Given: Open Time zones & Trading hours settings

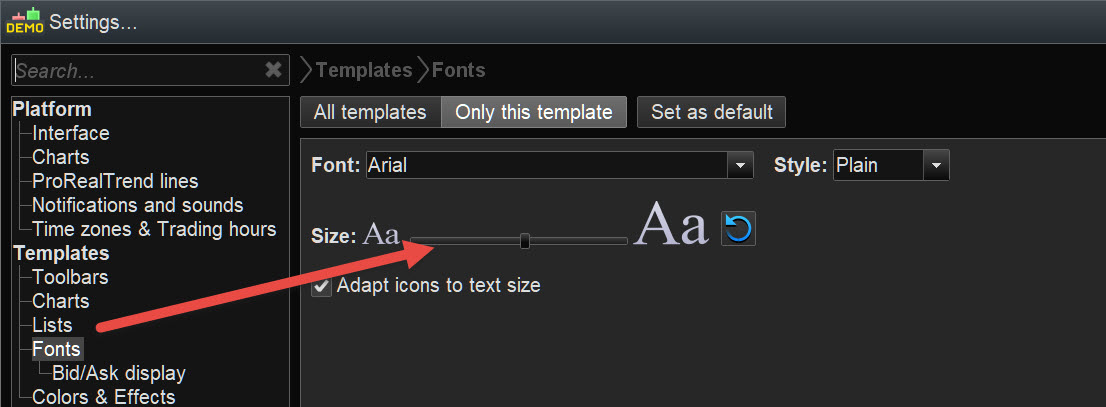Looking at the screenshot, I should tap(154, 229).
